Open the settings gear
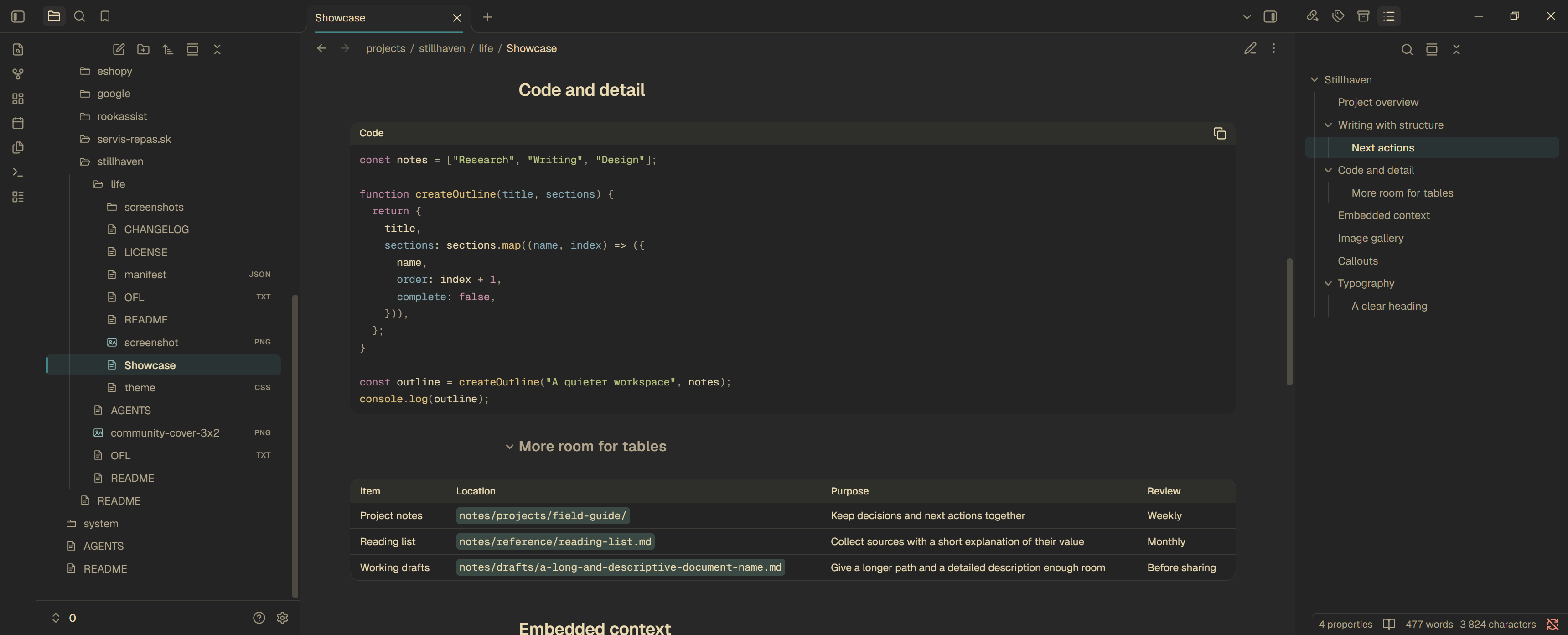Image resolution: width=1568 pixels, height=635 pixels. 282,618
